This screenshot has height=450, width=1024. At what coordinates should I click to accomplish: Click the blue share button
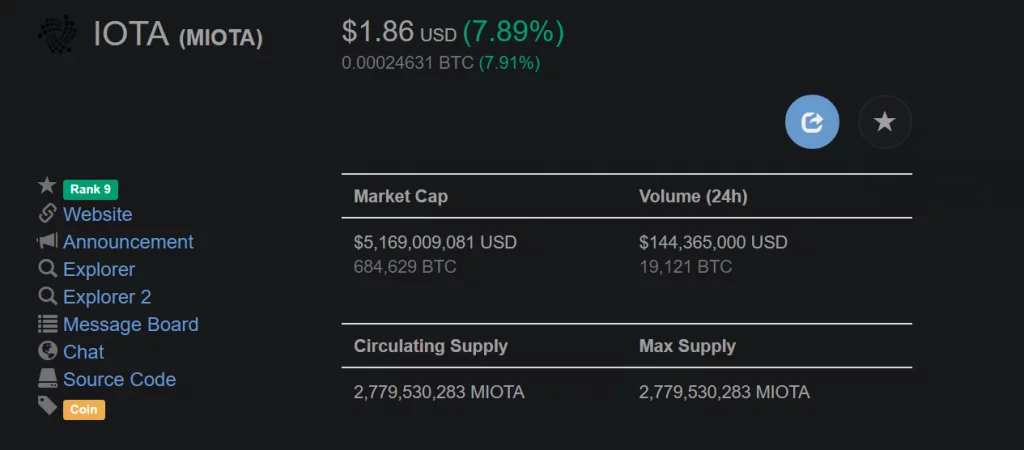coord(812,121)
